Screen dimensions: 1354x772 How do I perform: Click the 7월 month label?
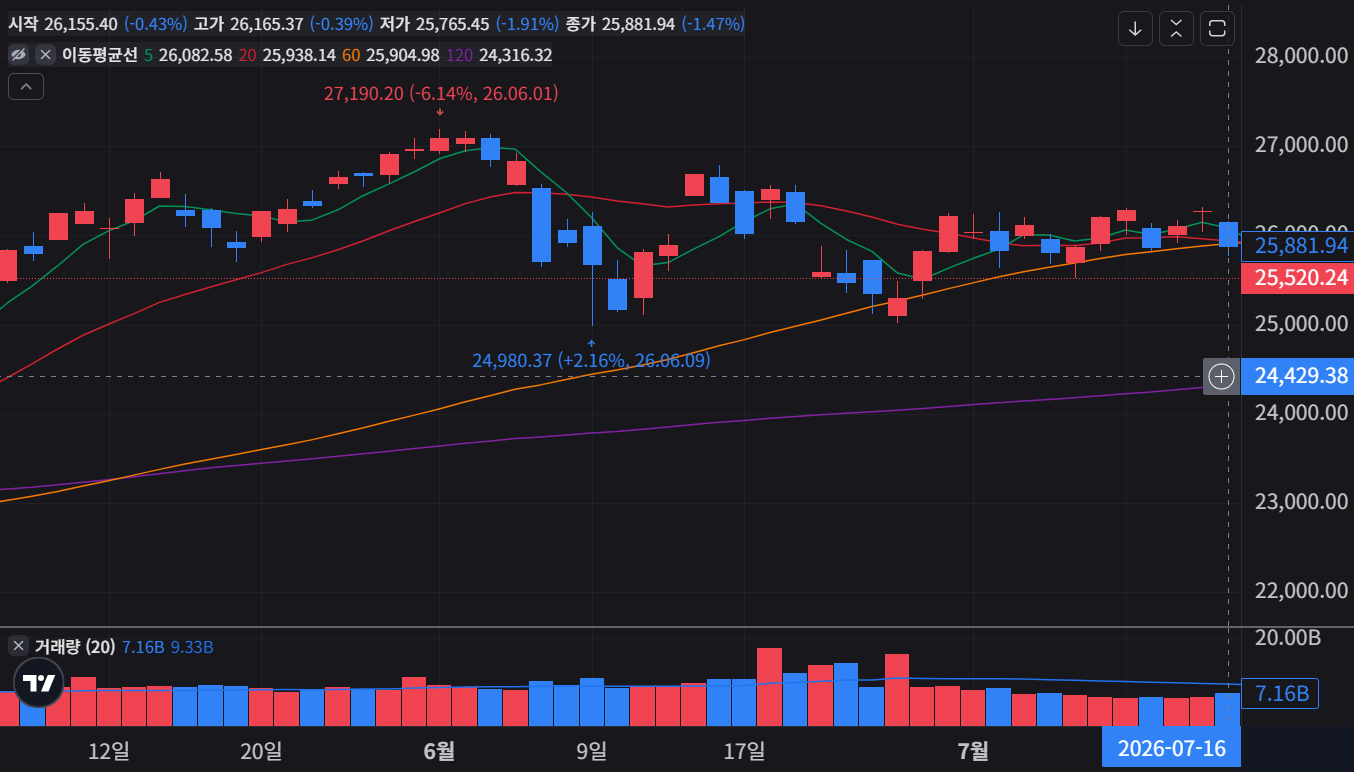click(x=972, y=750)
